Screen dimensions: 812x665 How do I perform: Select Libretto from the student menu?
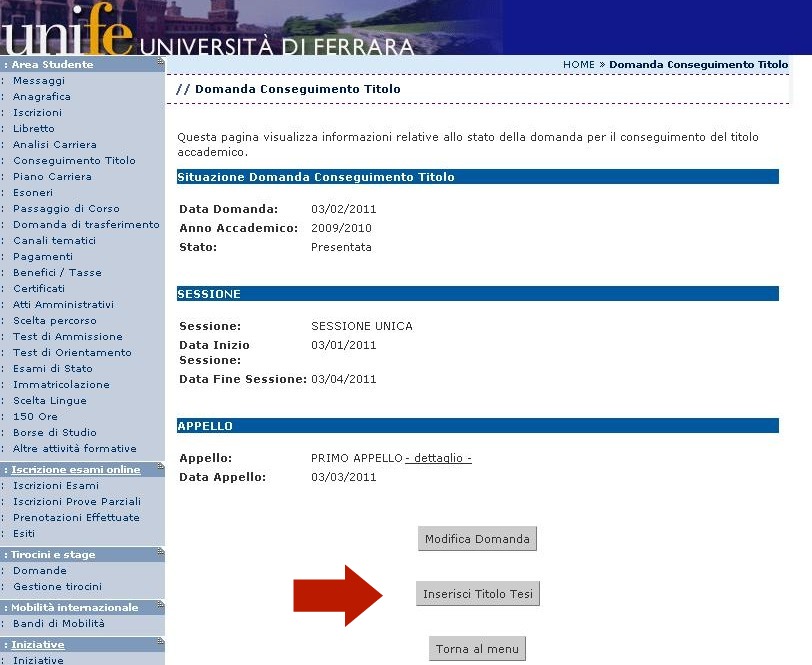34,129
